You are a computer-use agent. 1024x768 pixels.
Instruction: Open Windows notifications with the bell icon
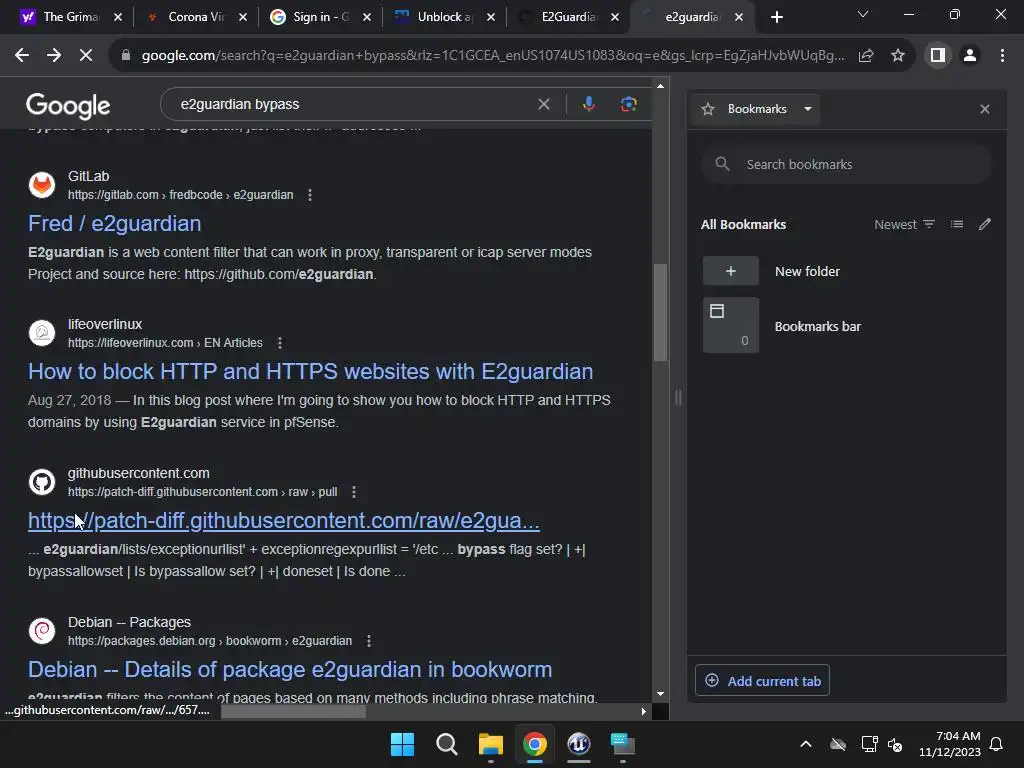click(x=996, y=744)
